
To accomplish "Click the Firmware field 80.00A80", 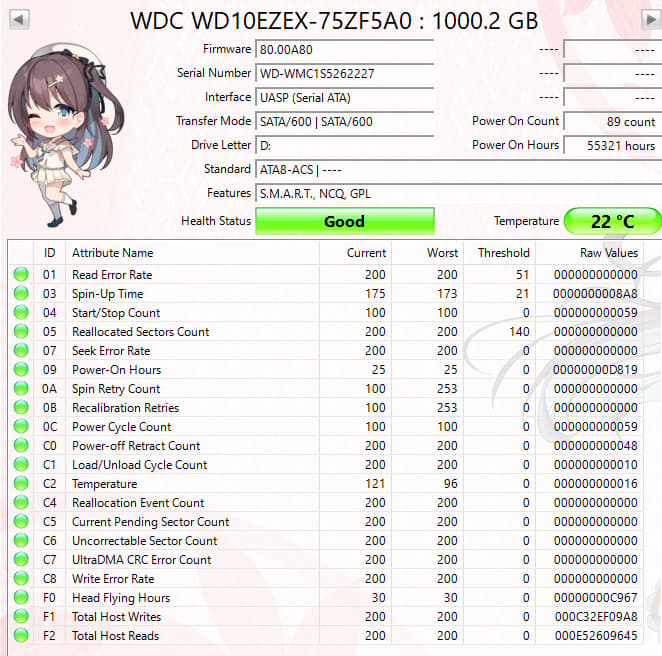I will (x=345, y=49).
